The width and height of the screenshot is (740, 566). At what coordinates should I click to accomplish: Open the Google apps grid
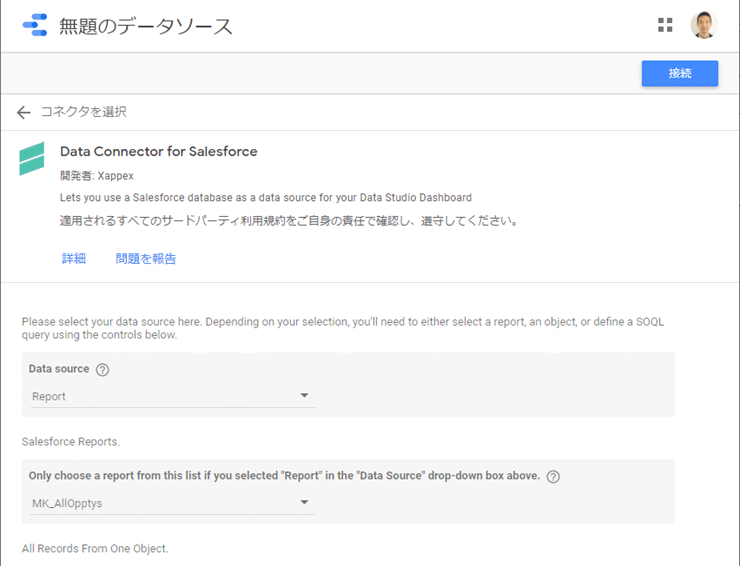665,26
